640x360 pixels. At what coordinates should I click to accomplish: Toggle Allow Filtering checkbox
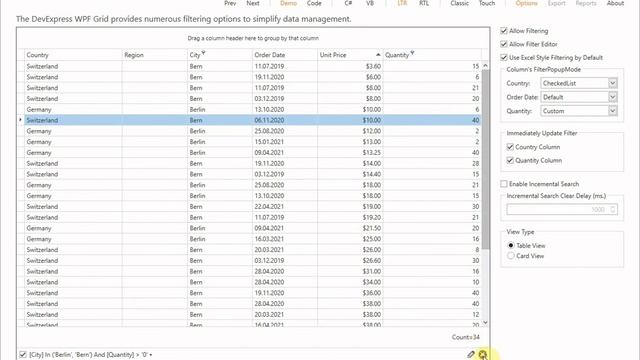click(x=504, y=31)
